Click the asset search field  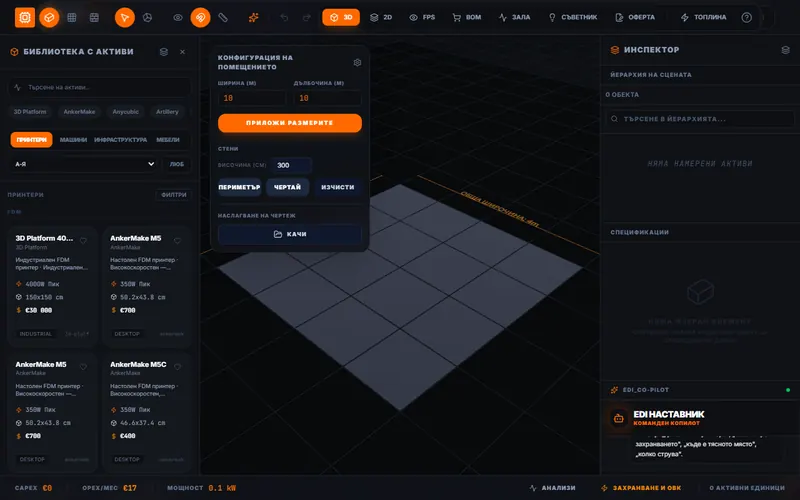click(99, 87)
